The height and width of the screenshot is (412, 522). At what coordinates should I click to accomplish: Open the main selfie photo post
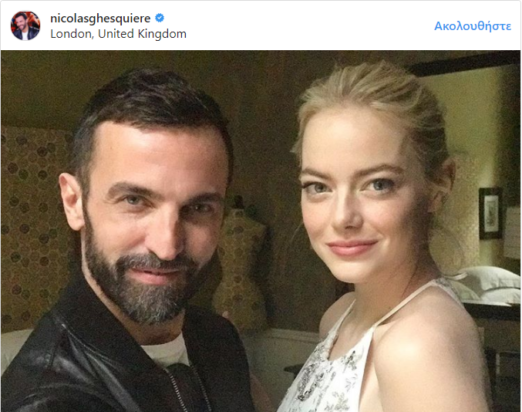[x=261, y=231]
